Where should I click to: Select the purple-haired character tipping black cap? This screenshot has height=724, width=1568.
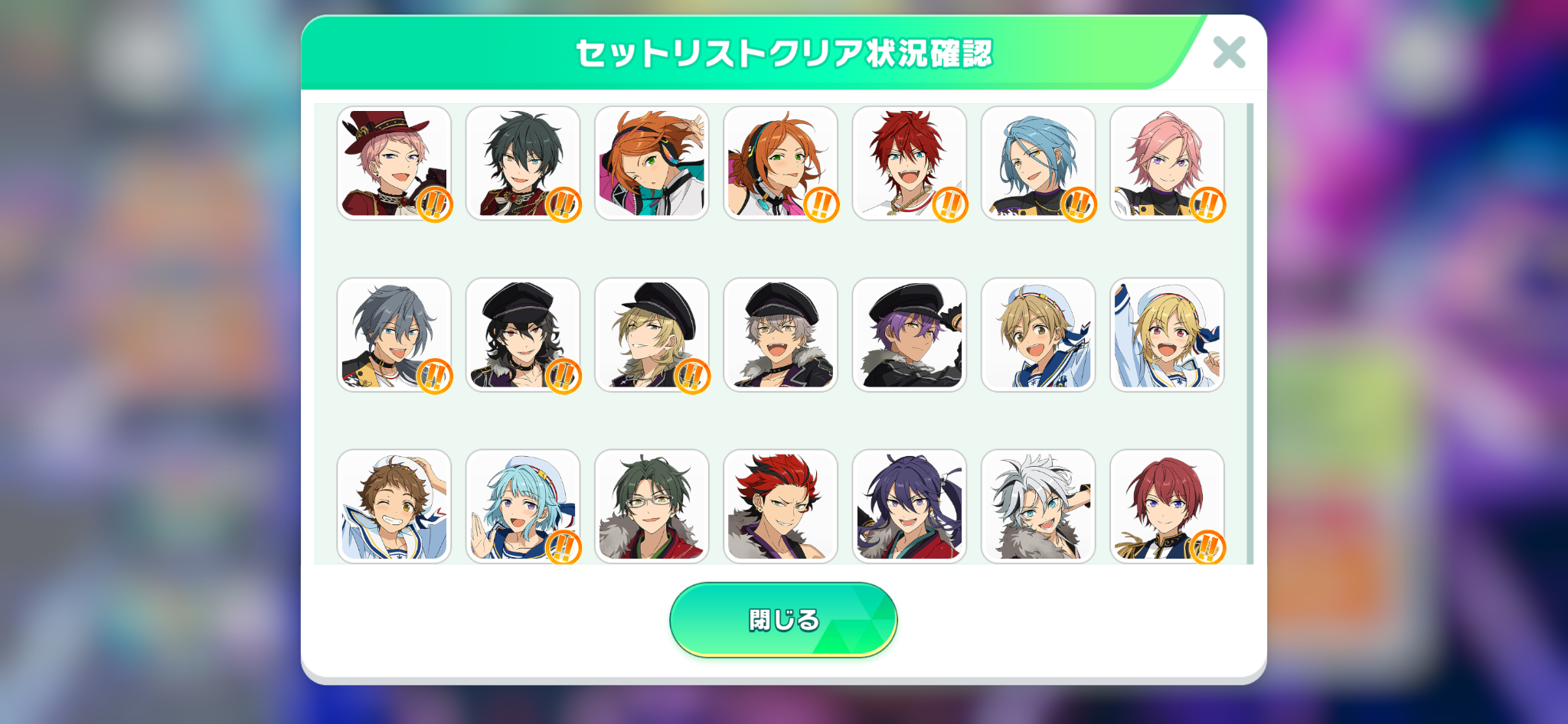coord(910,334)
